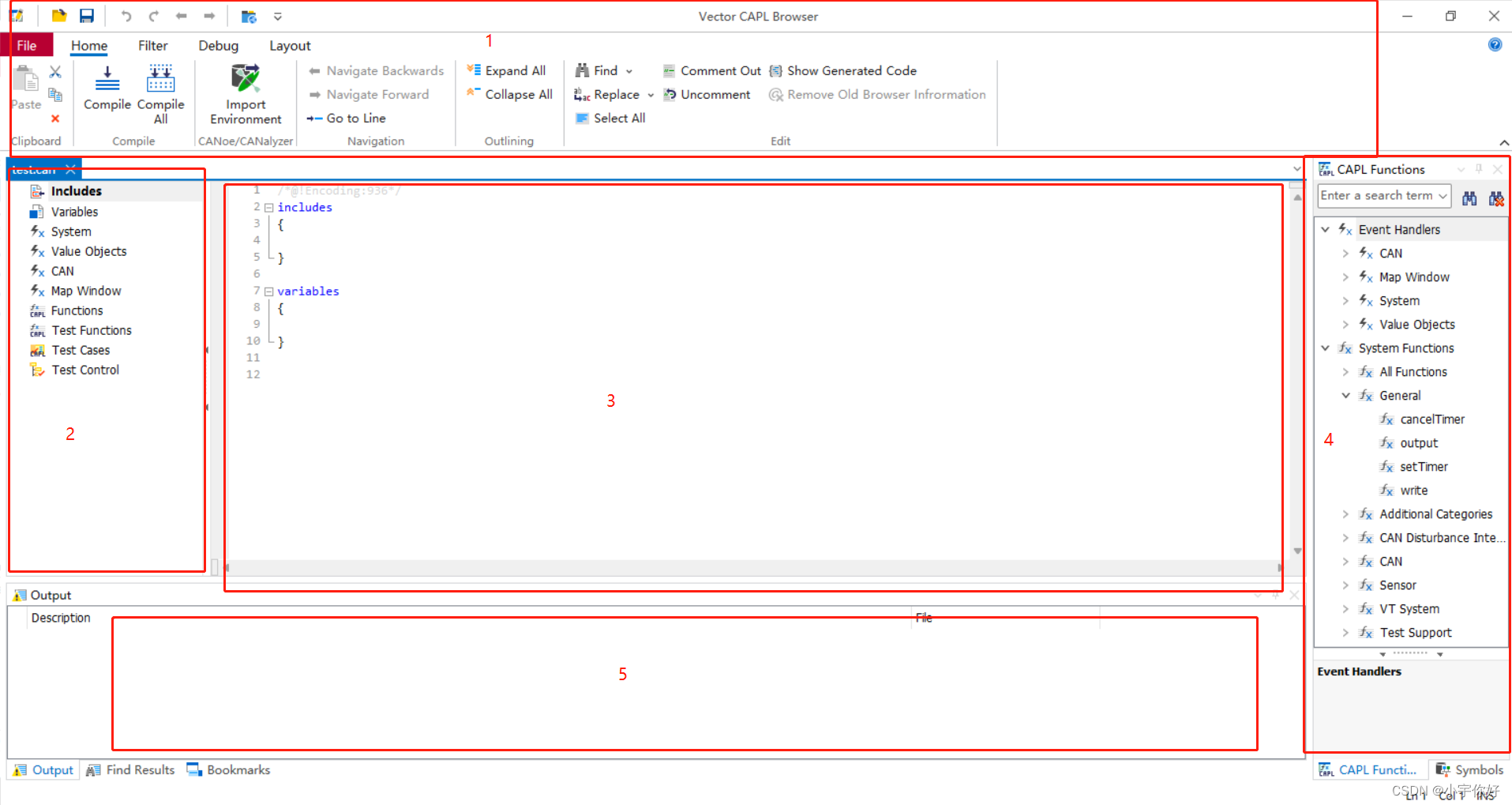Click the Compile icon
Viewport: 1512px width, 805px height.
(107, 79)
